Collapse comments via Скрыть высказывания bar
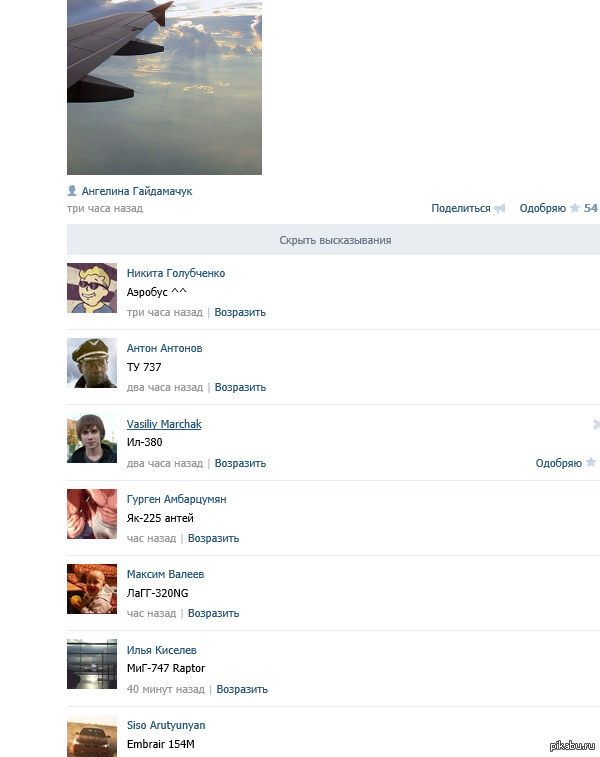Image resolution: width=600 pixels, height=757 pixels. tap(334, 240)
